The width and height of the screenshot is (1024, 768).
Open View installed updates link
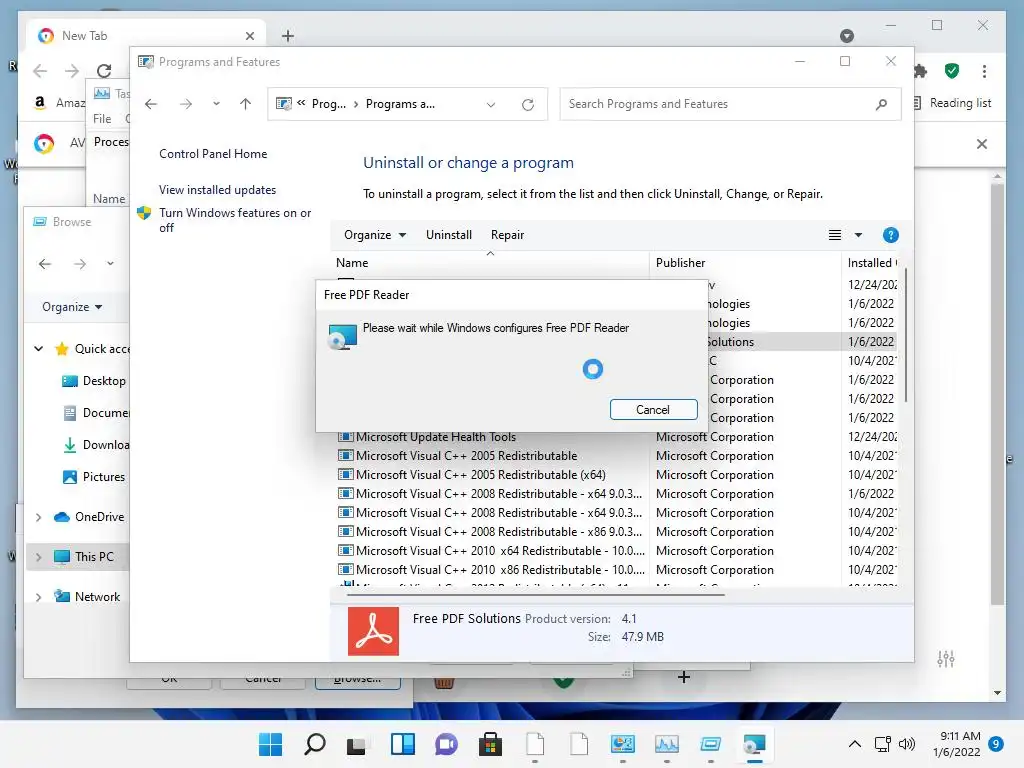(217, 189)
